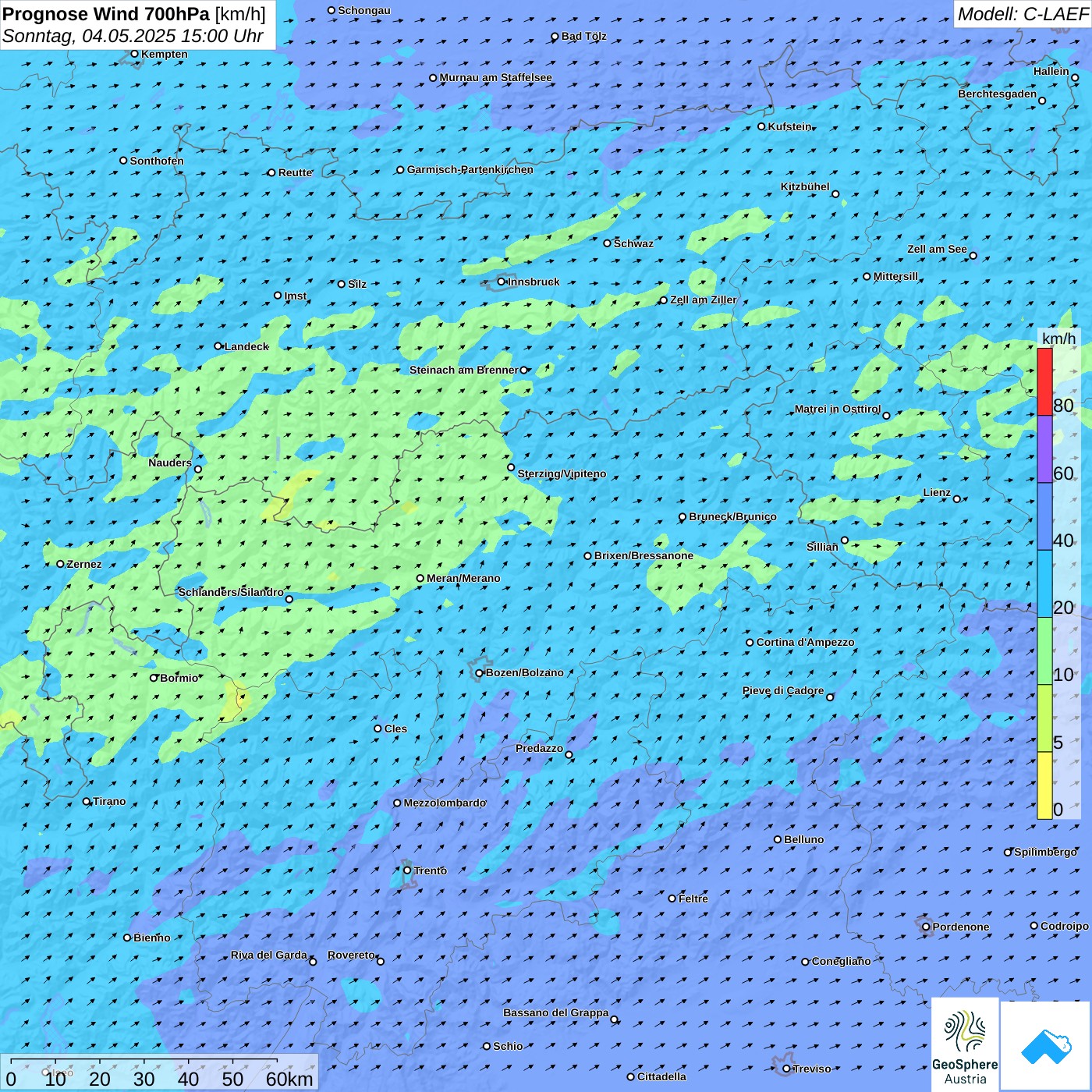Viewport: 1092px width, 1092px height.
Task: Click the Imst city label
Action: [296, 296]
